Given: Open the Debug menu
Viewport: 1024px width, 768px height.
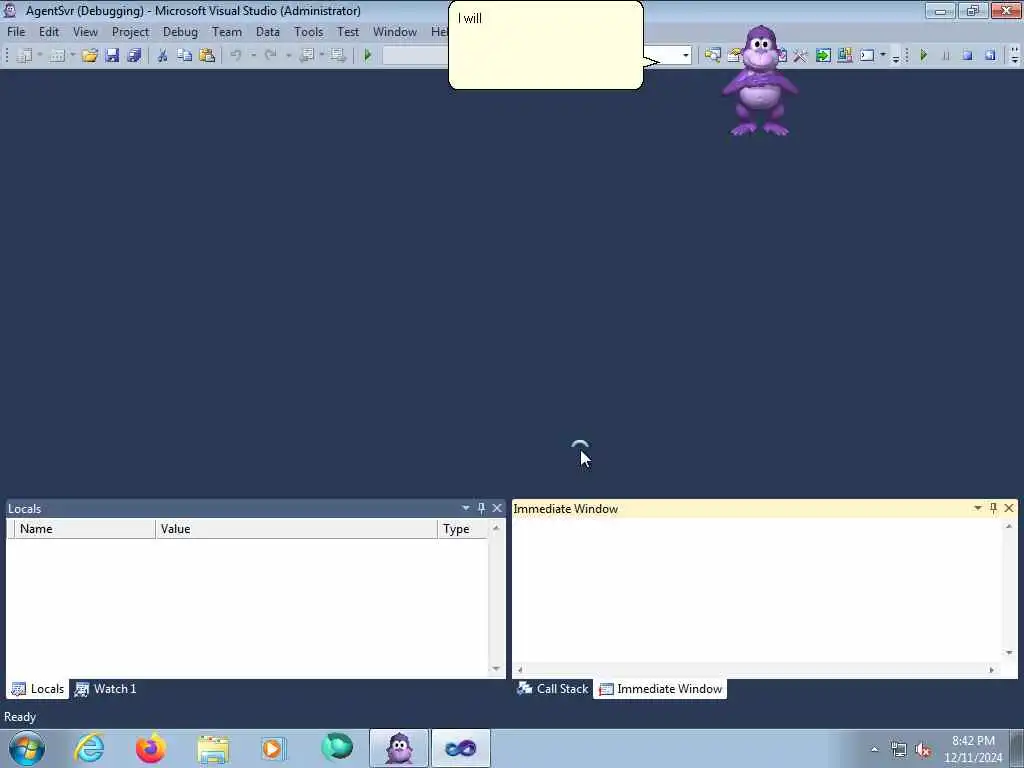Looking at the screenshot, I should (180, 31).
